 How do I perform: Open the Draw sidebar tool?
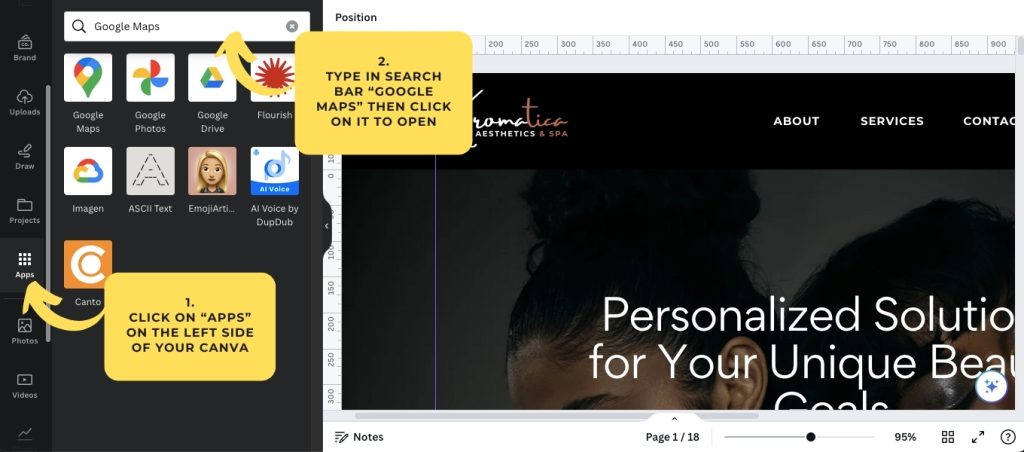pyautogui.click(x=25, y=156)
